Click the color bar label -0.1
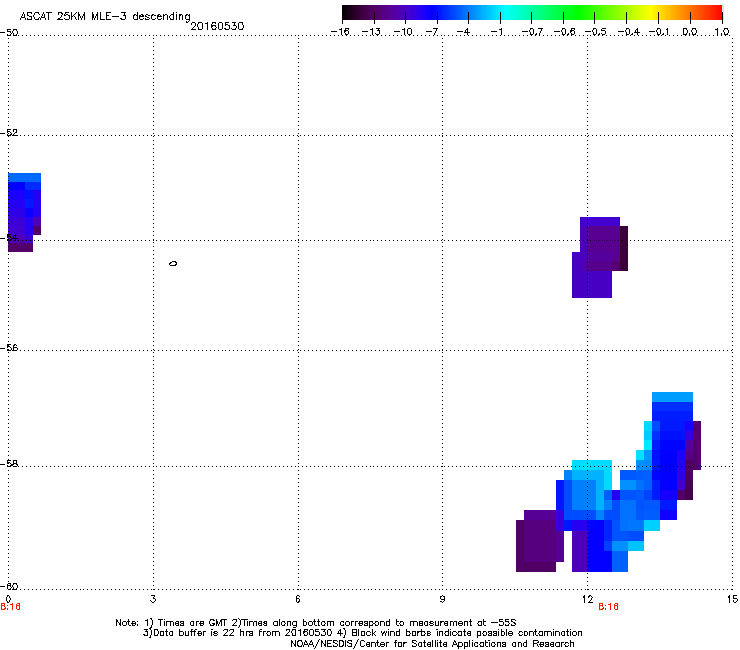Image resolution: width=740 pixels, height=650 pixels. 660,32
